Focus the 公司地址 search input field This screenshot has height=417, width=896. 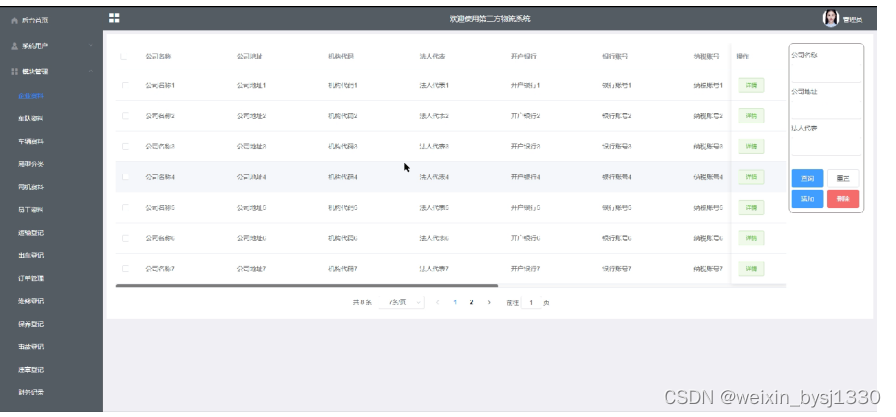[x=826, y=110]
